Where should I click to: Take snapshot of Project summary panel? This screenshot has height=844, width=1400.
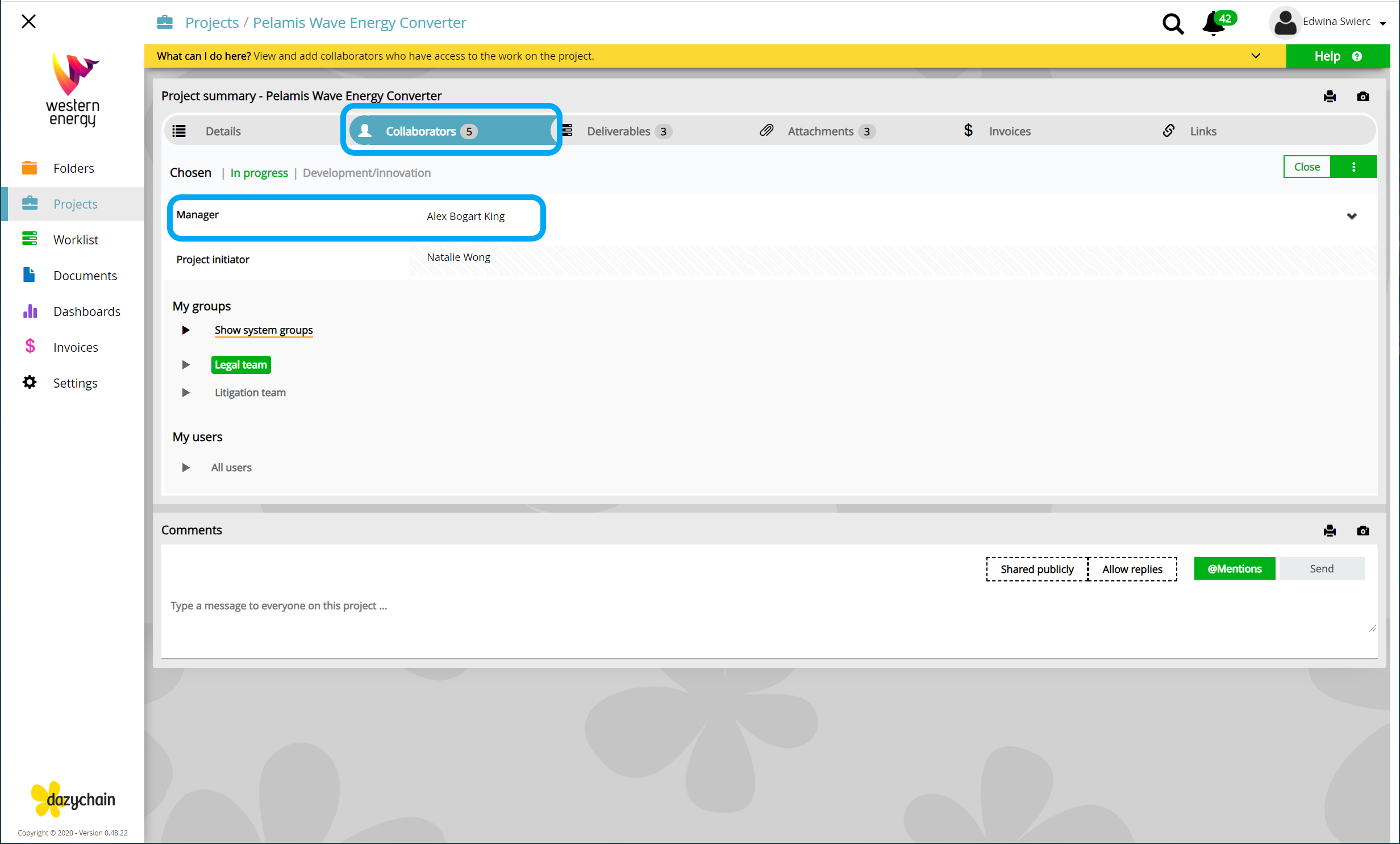[x=1363, y=97]
